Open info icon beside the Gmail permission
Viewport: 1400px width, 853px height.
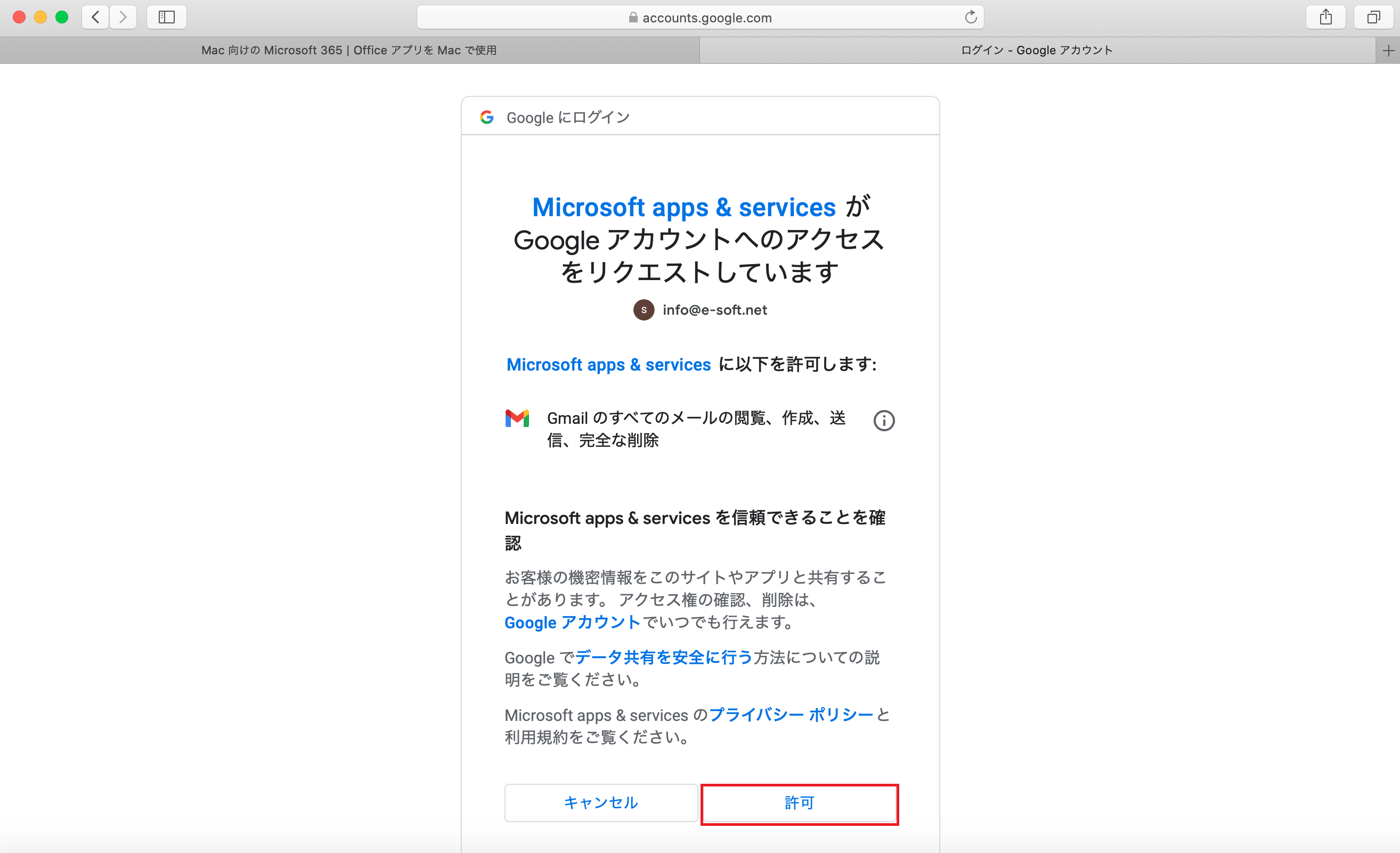[x=883, y=421]
